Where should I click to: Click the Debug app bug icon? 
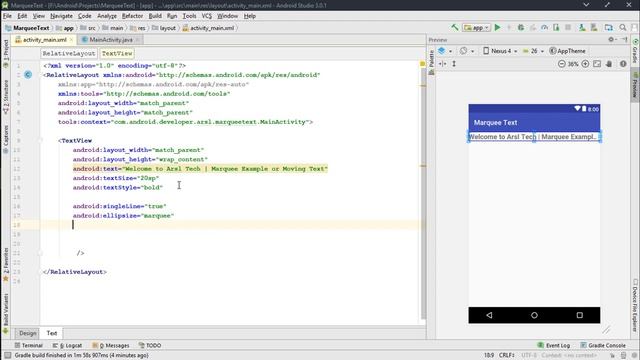521,28
